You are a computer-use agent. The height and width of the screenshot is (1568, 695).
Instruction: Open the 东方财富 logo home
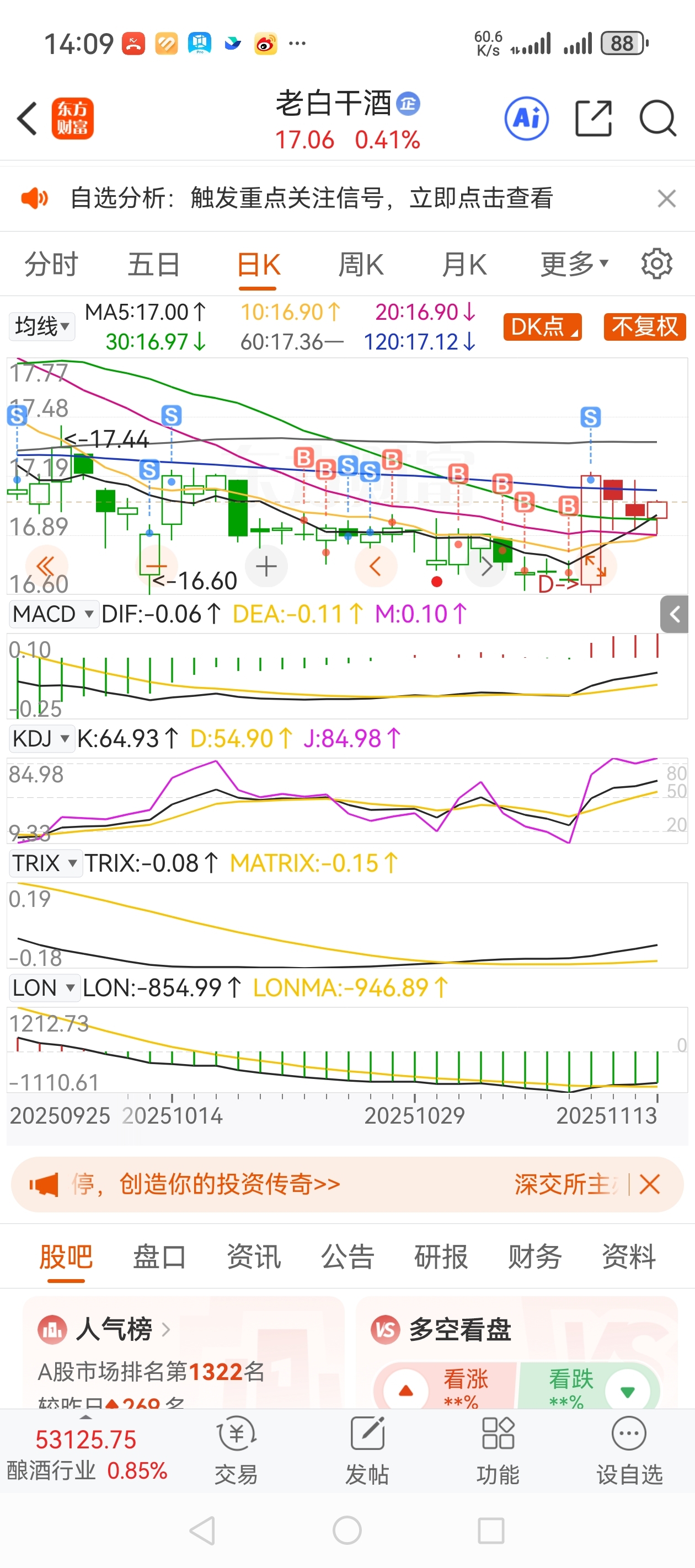(x=72, y=119)
